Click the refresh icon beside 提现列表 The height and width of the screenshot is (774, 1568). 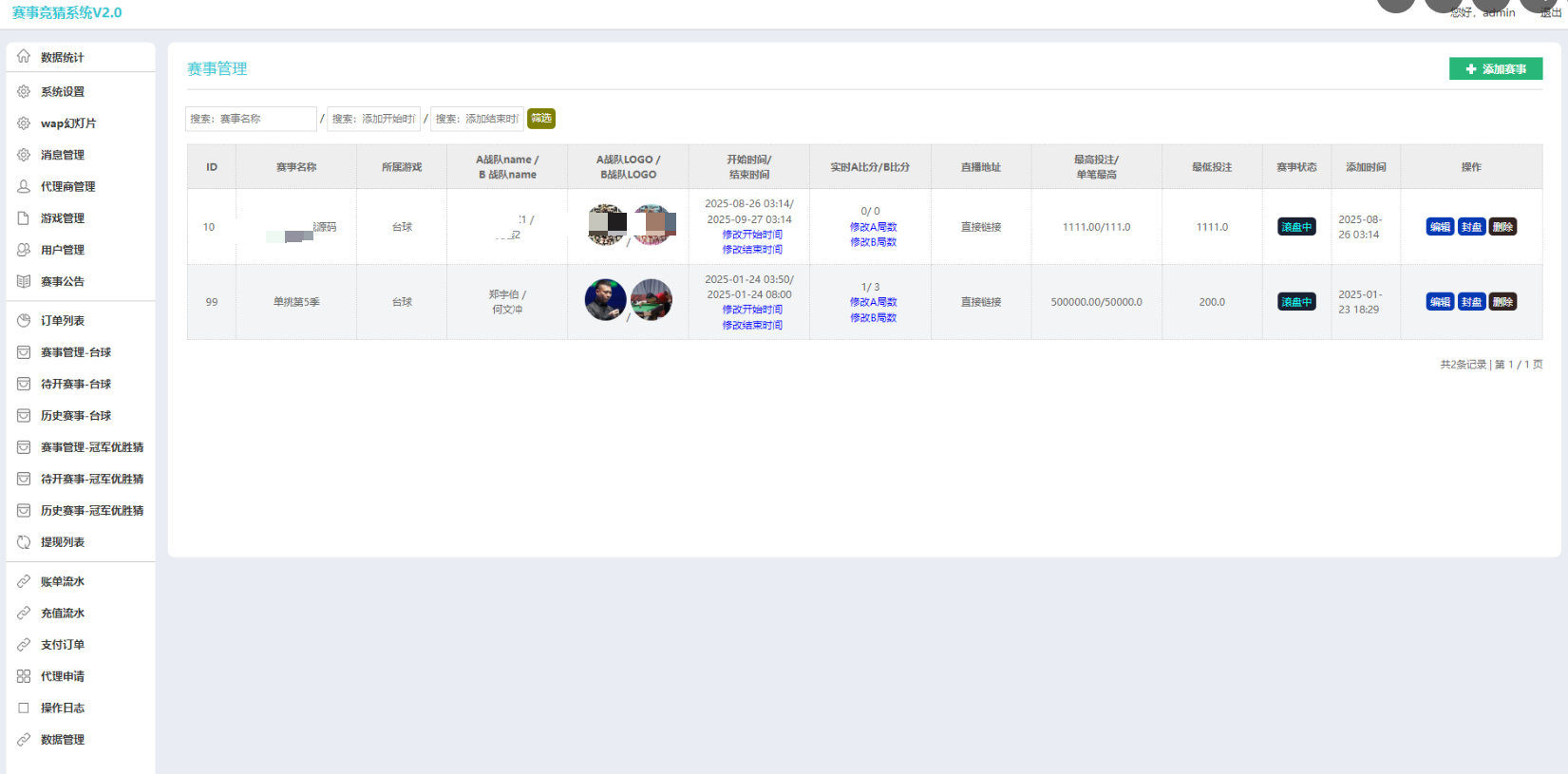[24, 542]
